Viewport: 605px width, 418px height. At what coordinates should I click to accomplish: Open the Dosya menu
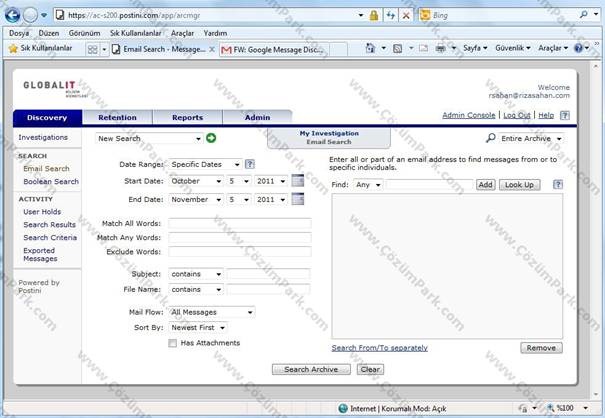coord(19,33)
